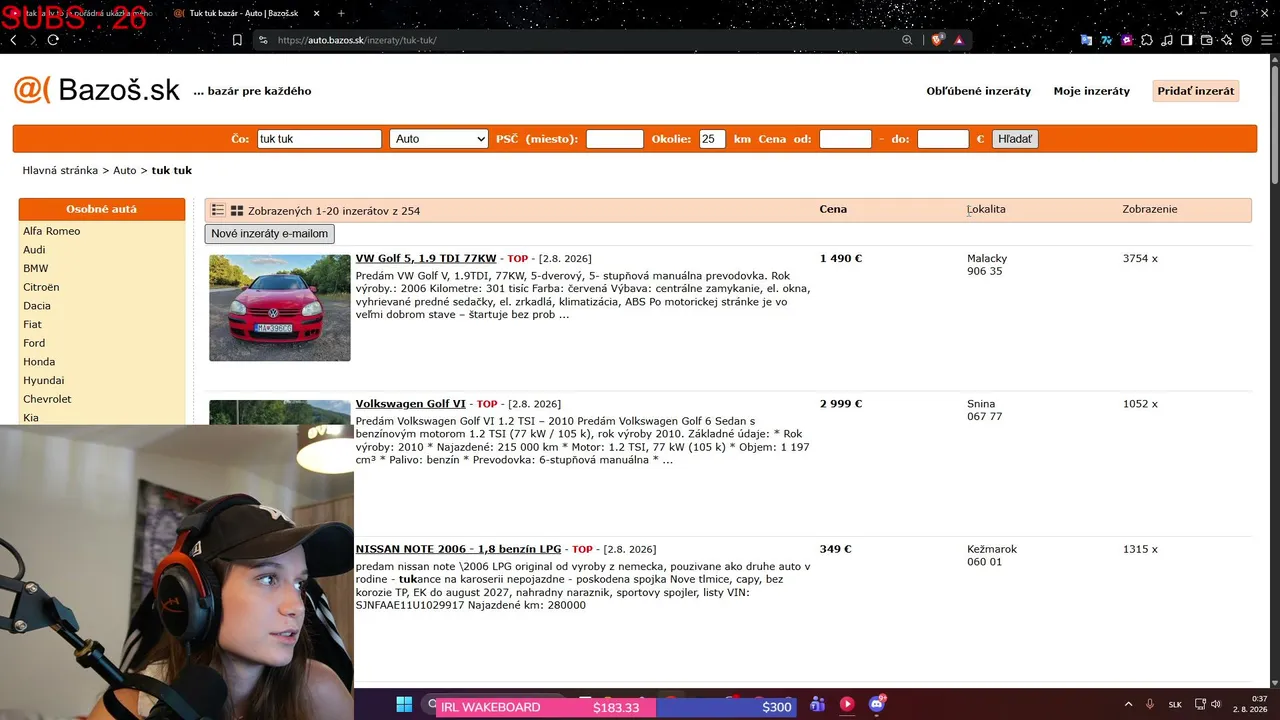
Task: Open the tab search chevron in title bar
Action: (1181, 13)
